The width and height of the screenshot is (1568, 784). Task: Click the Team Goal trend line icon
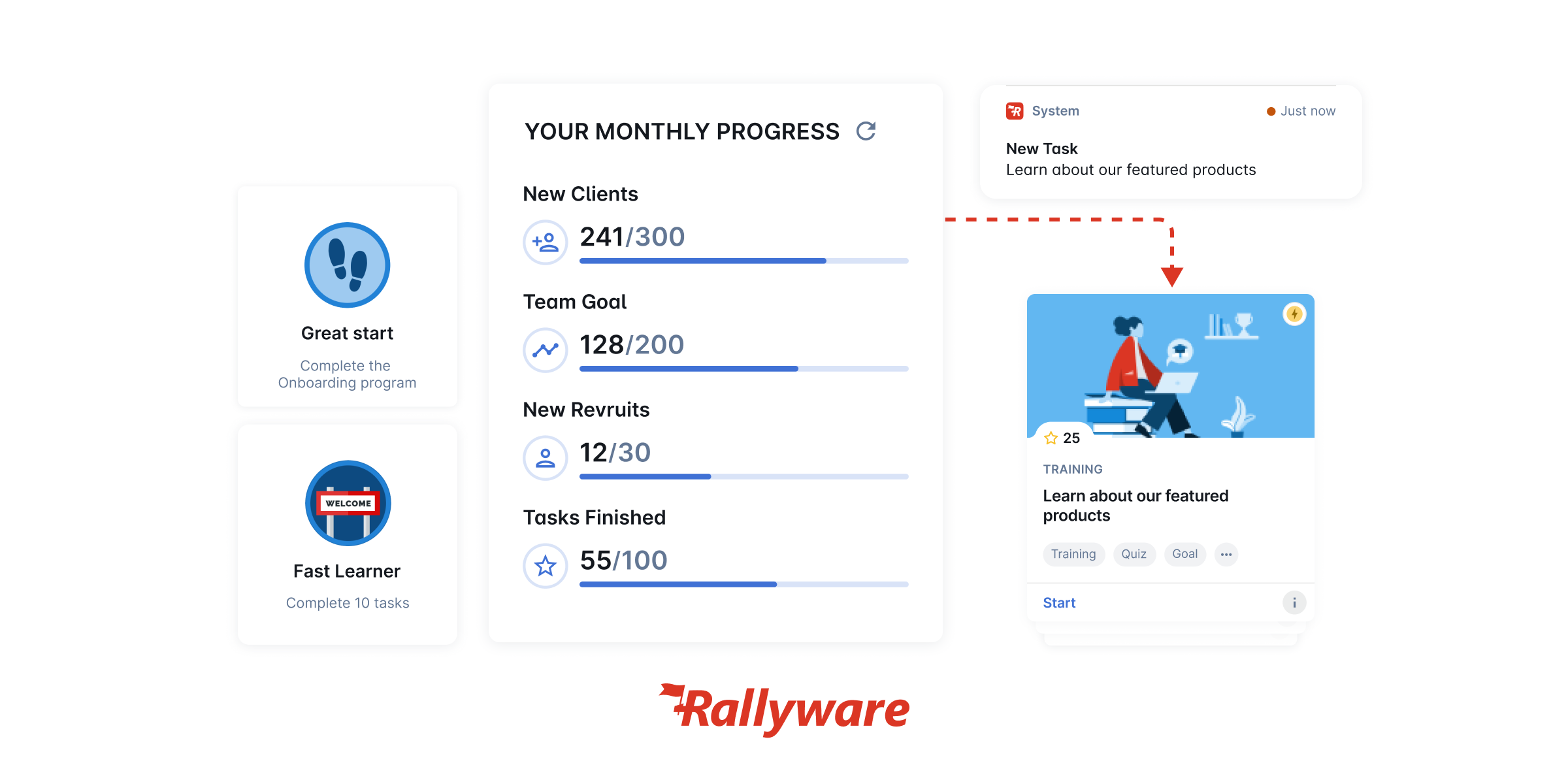[x=545, y=350]
